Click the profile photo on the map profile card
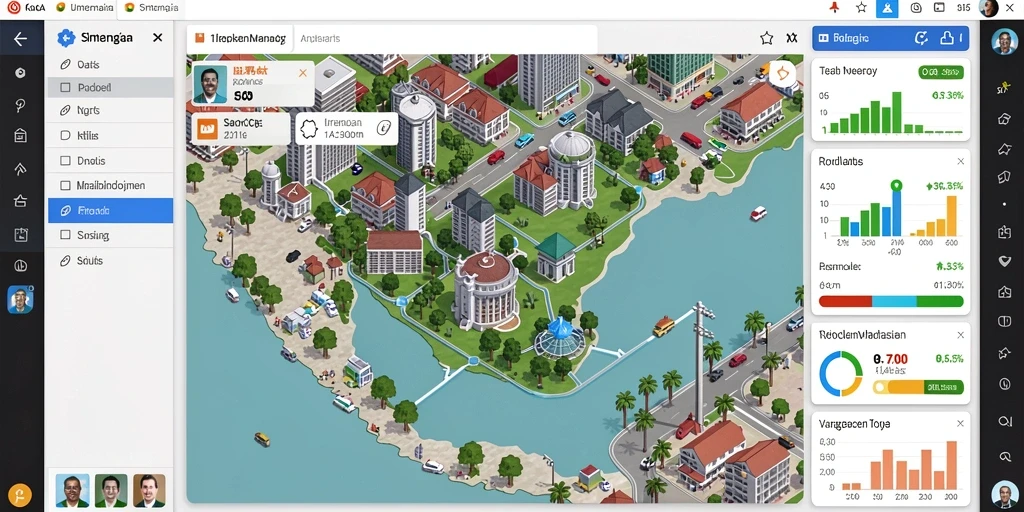The image size is (1024, 512). pos(210,84)
